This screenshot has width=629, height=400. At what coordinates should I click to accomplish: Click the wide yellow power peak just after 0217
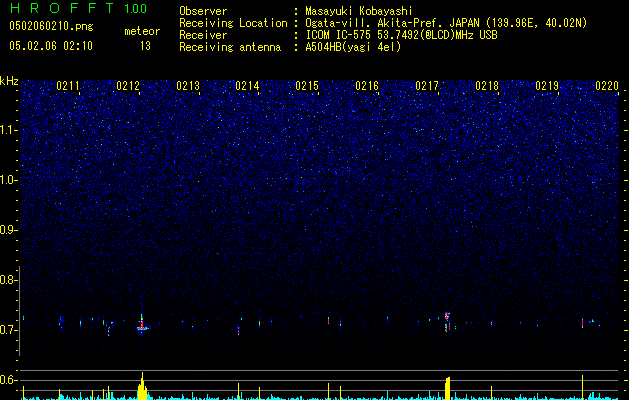click(x=448, y=388)
